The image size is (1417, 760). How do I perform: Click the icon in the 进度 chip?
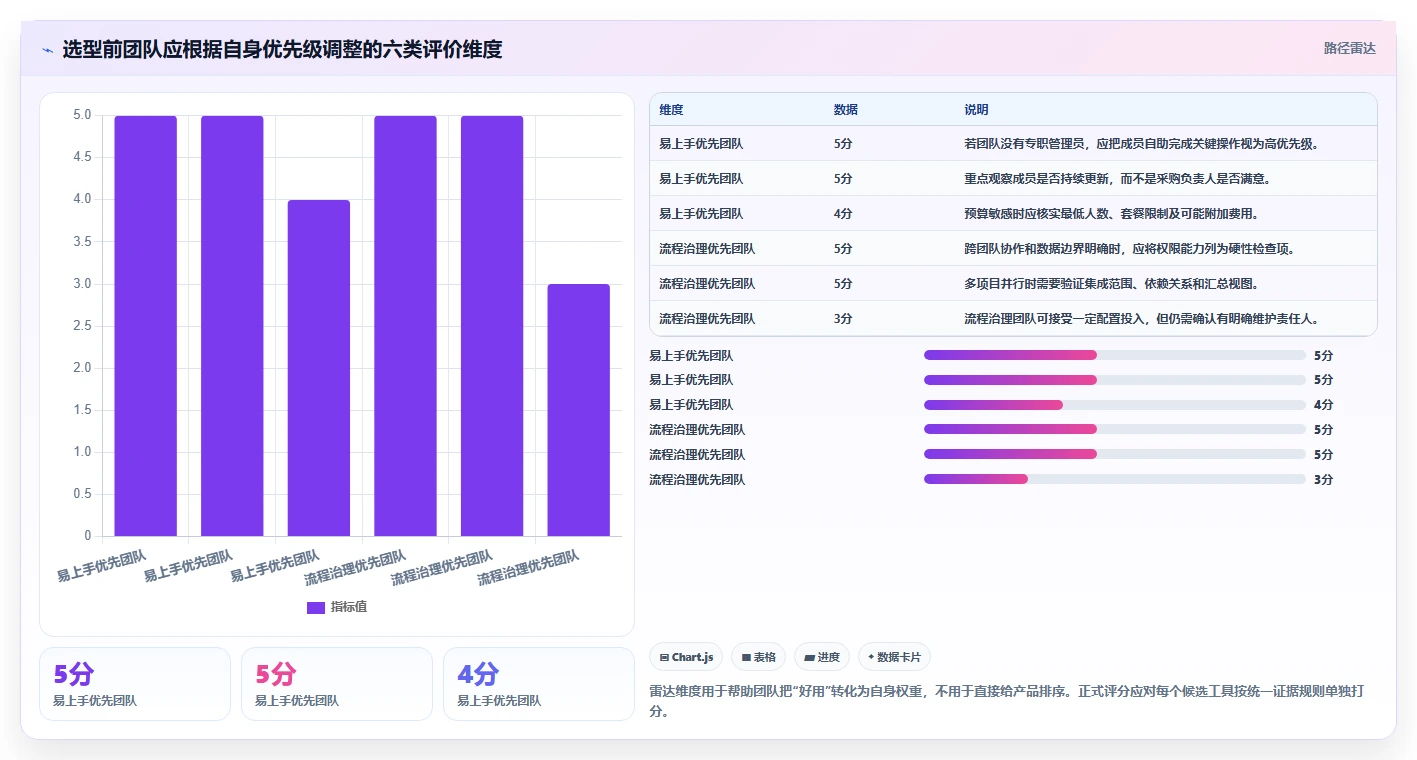click(x=809, y=657)
